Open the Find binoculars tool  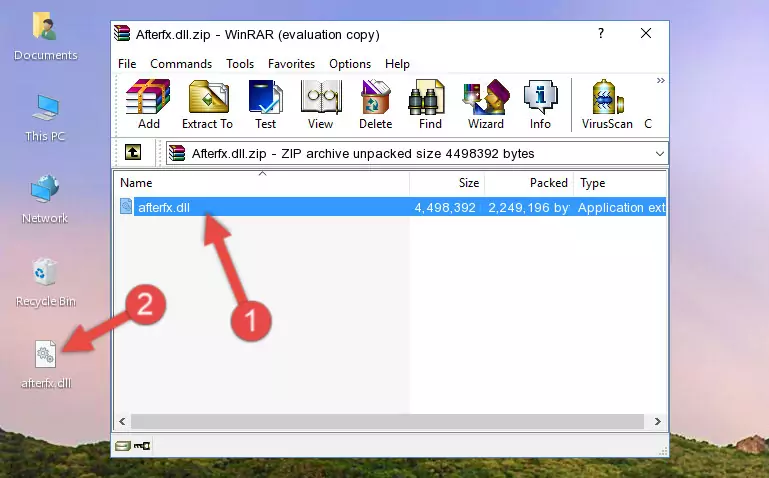pos(430,104)
